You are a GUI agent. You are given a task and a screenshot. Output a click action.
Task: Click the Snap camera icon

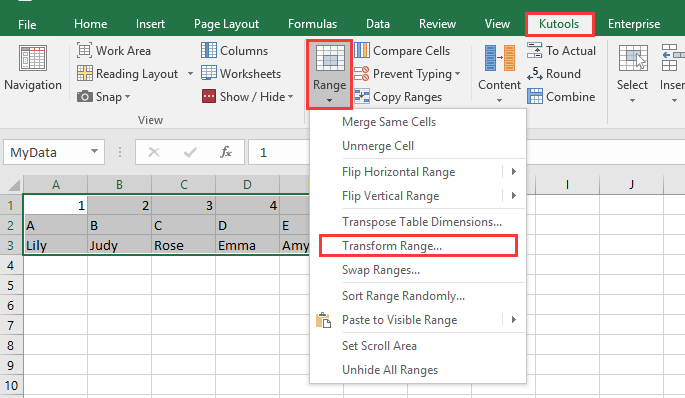(85, 97)
